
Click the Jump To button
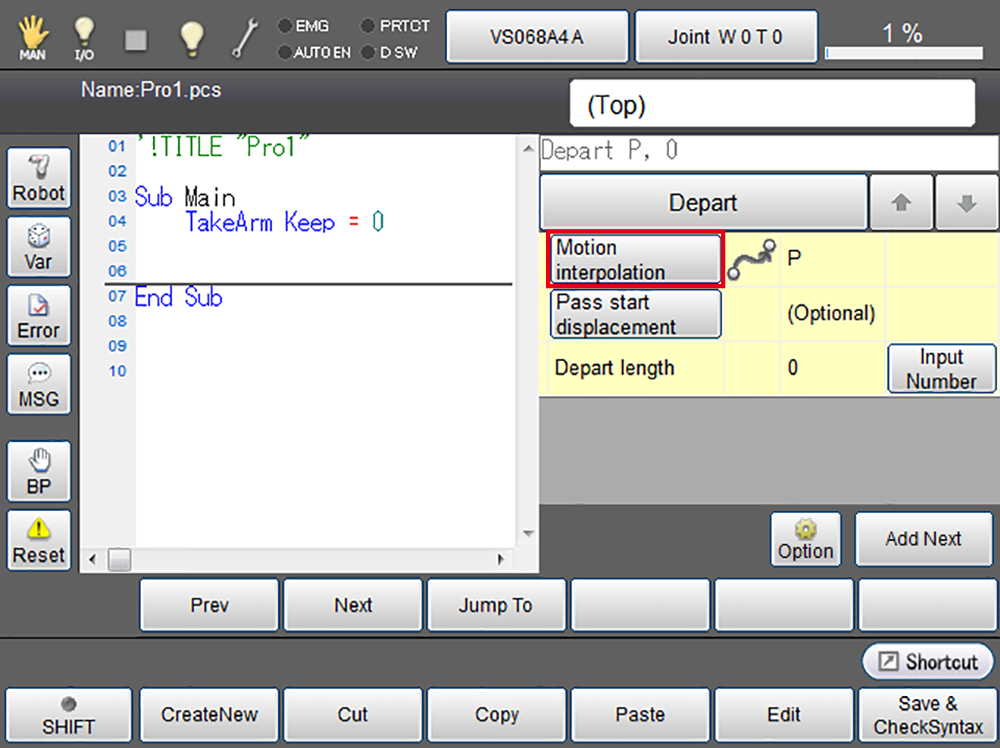[496, 605]
